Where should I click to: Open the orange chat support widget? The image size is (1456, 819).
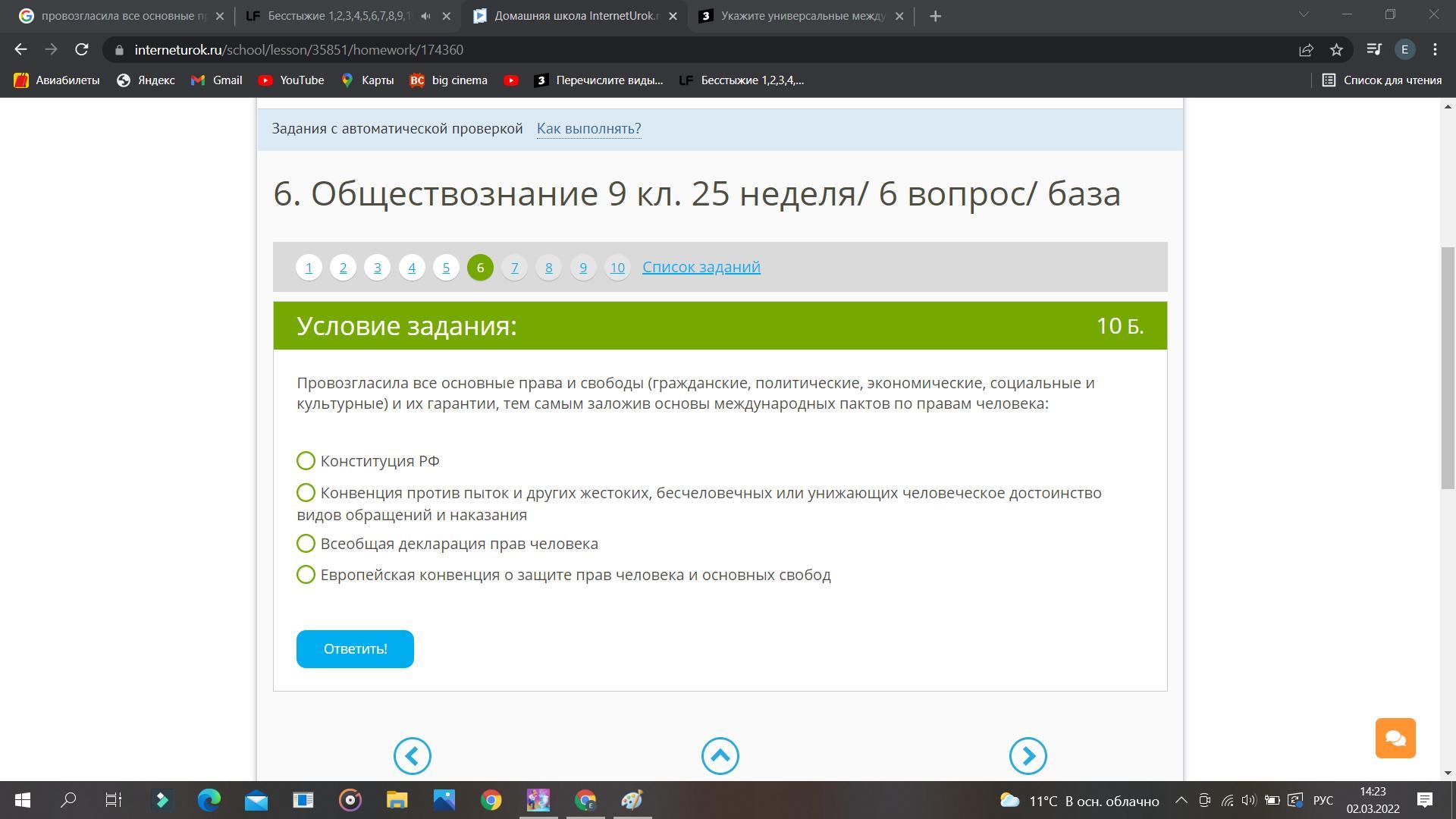pyautogui.click(x=1395, y=738)
